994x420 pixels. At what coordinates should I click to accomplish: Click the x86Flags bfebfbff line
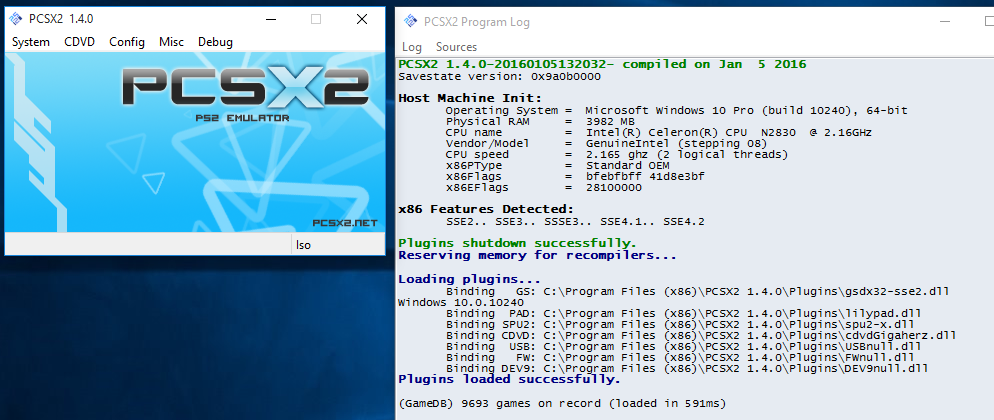[x=575, y=177]
